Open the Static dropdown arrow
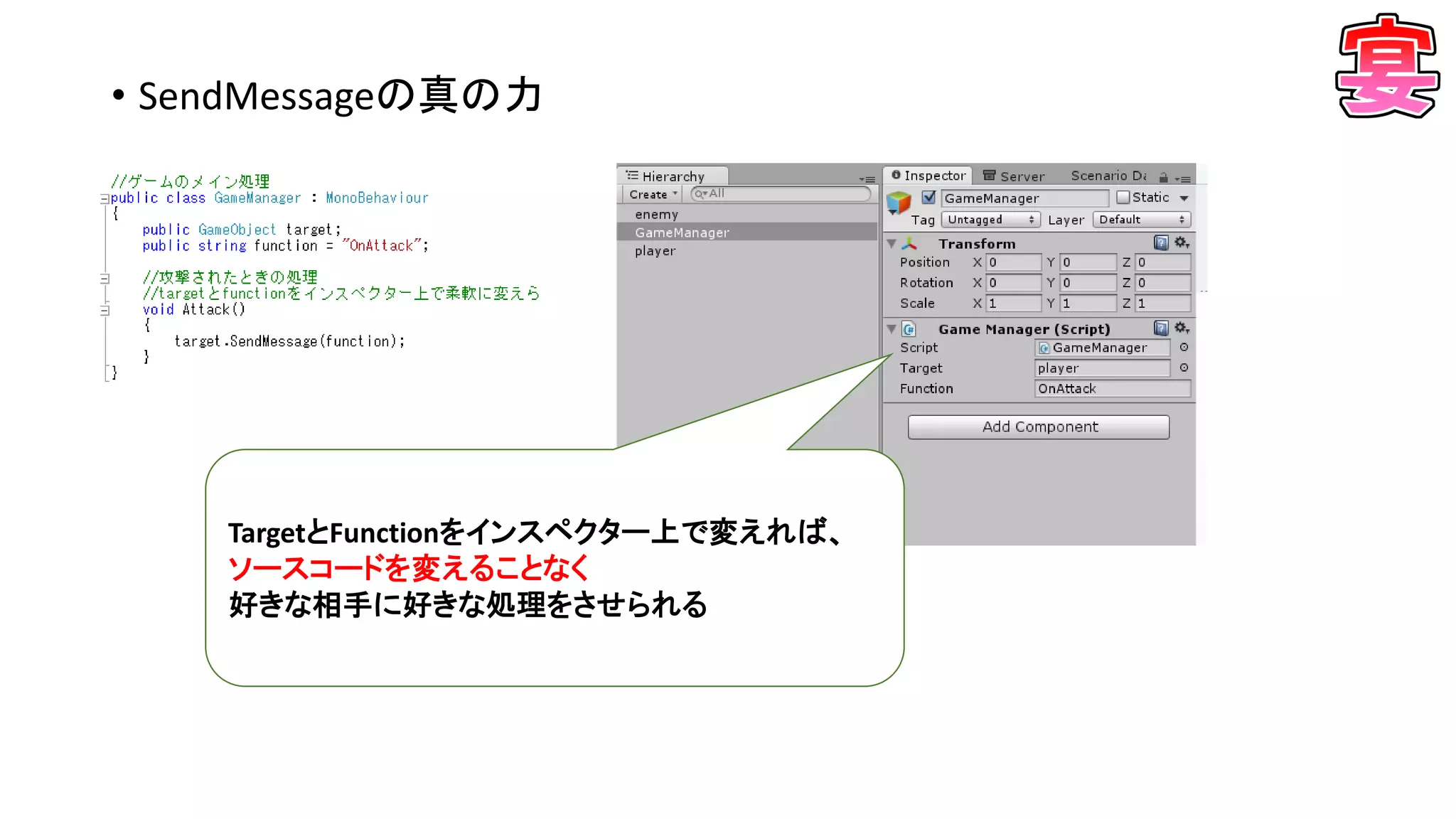This screenshot has width=1456, height=819. (1184, 198)
